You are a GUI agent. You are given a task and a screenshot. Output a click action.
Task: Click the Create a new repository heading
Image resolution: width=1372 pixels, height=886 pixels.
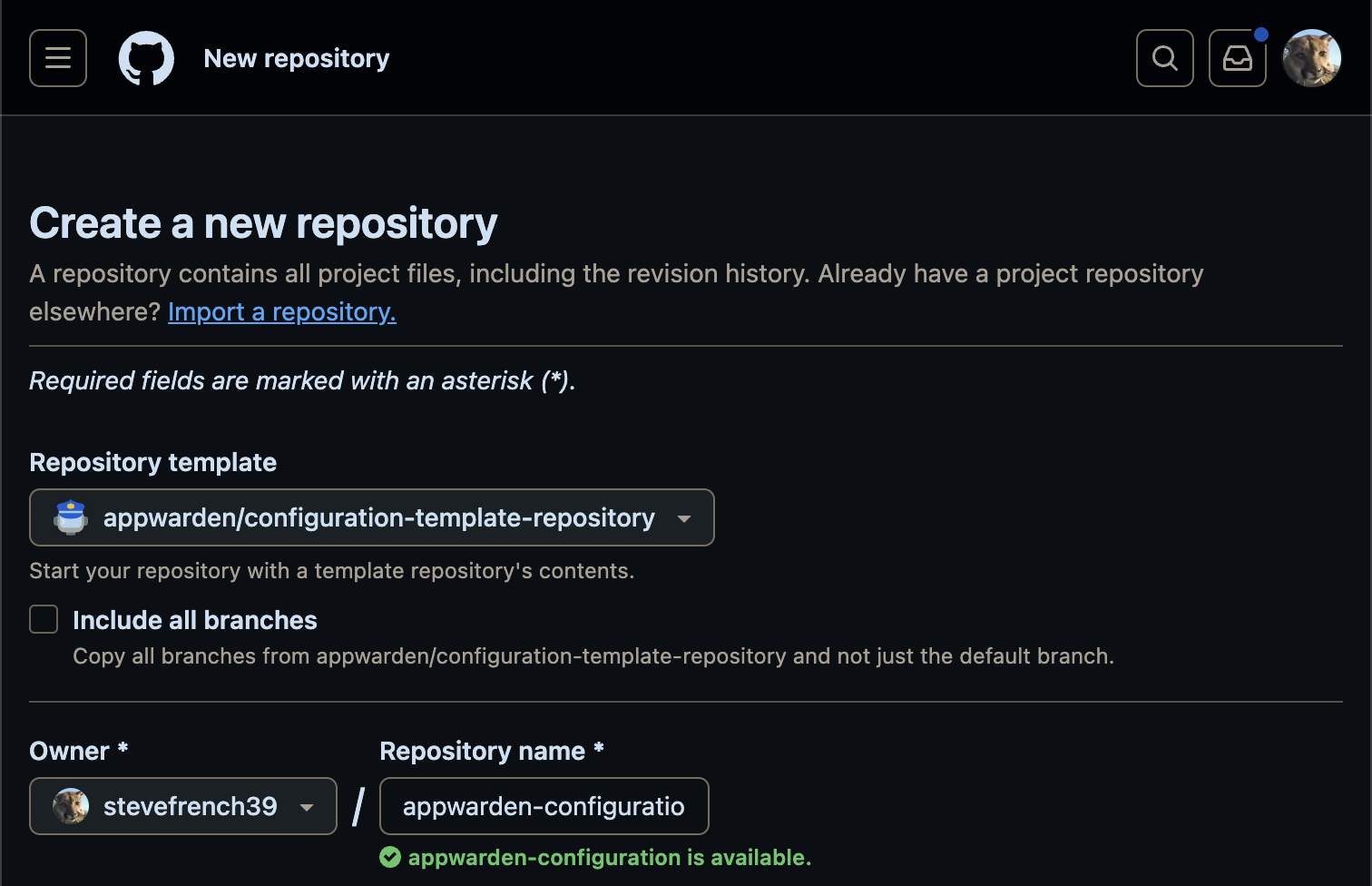click(x=263, y=223)
